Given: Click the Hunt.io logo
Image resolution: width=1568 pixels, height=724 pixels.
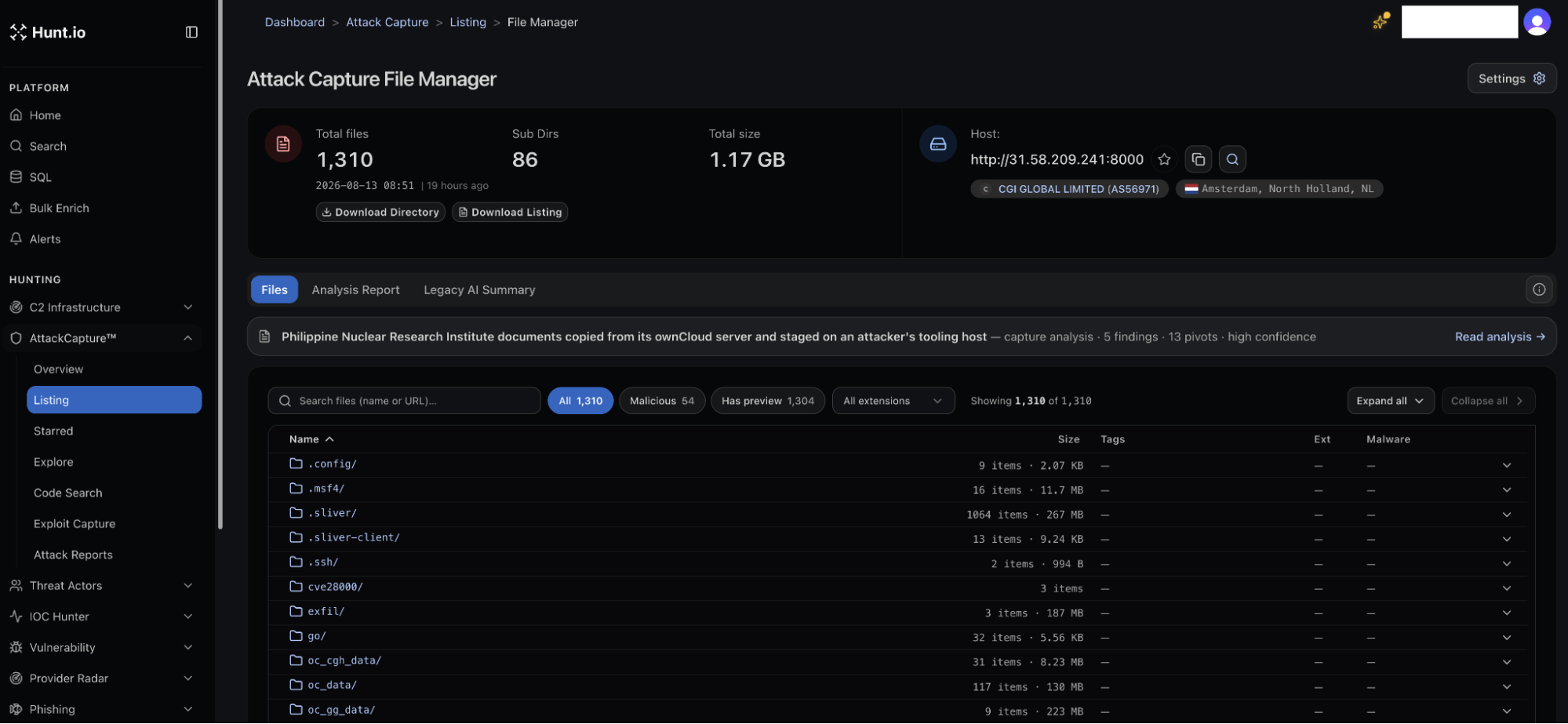Looking at the screenshot, I should click(x=48, y=32).
